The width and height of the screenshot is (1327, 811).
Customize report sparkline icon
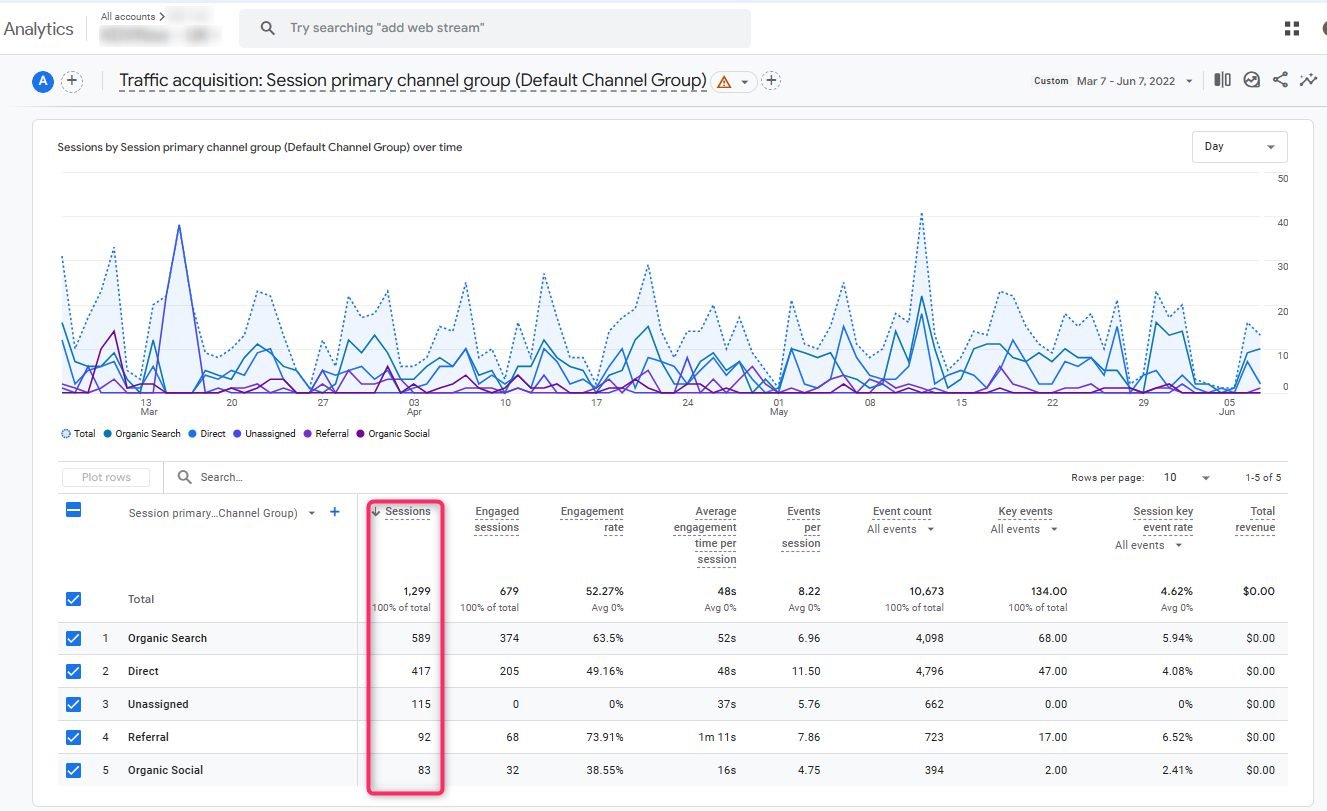tap(1309, 80)
